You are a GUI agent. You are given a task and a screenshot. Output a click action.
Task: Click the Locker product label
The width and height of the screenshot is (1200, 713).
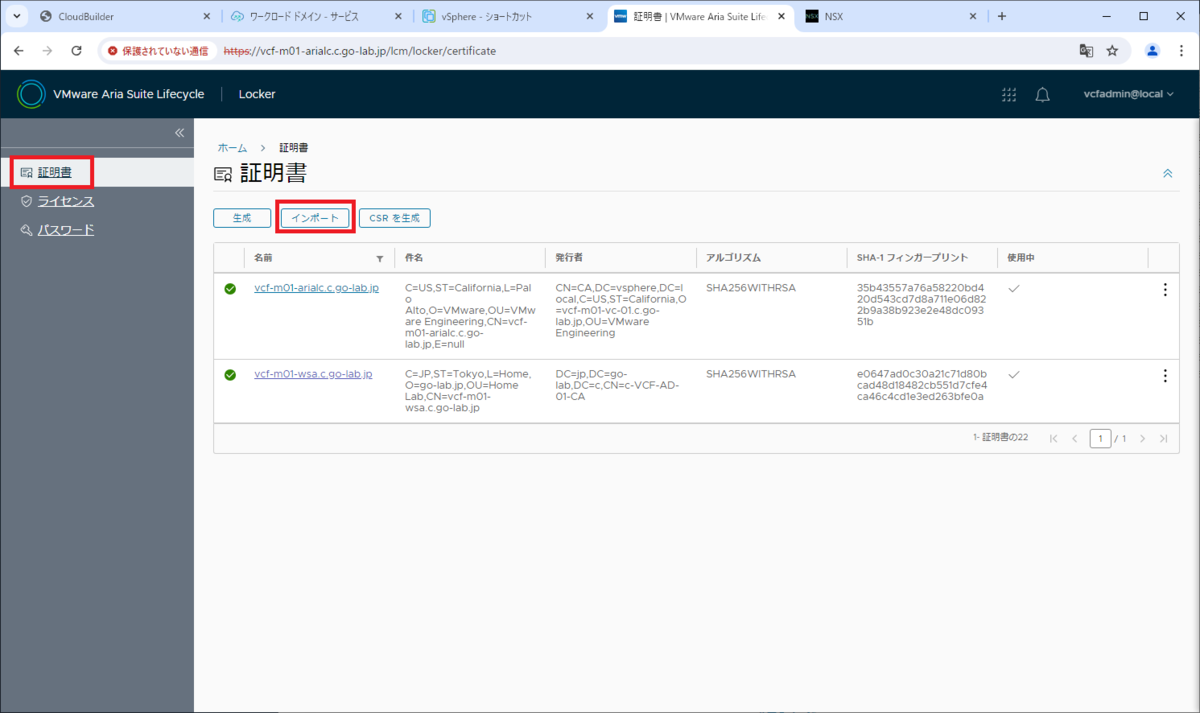point(257,94)
